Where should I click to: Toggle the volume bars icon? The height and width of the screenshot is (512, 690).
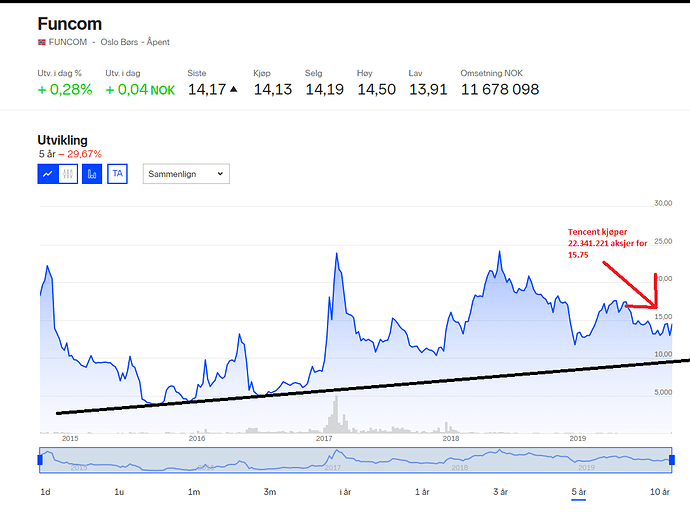[x=92, y=174]
